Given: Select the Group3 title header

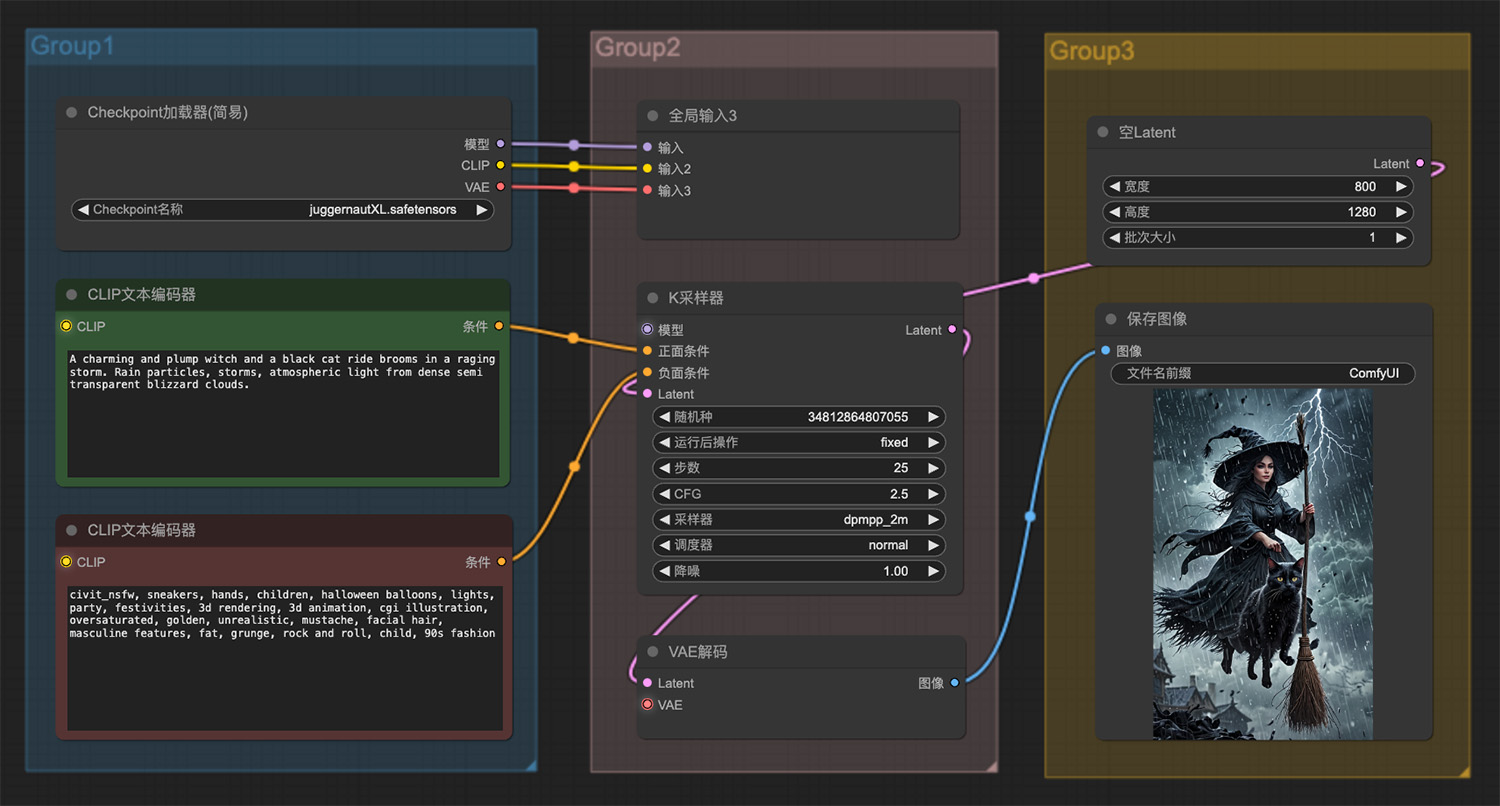Looking at the screenshot, I should (1092, 51).
